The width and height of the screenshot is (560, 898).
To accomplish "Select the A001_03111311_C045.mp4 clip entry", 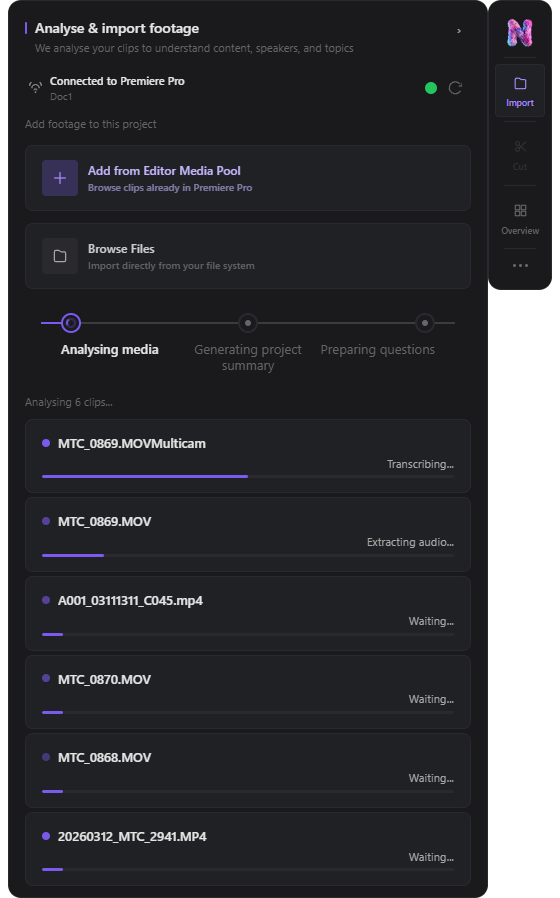I will click(248, 613).
